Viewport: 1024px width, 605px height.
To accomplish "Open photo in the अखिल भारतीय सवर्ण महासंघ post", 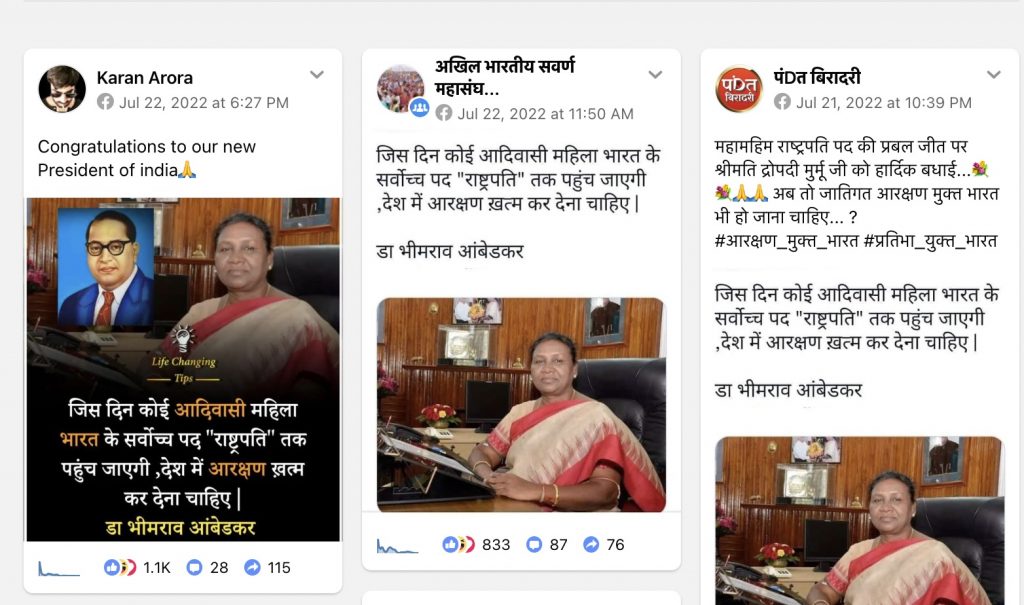I will click(x=521, y=404).
